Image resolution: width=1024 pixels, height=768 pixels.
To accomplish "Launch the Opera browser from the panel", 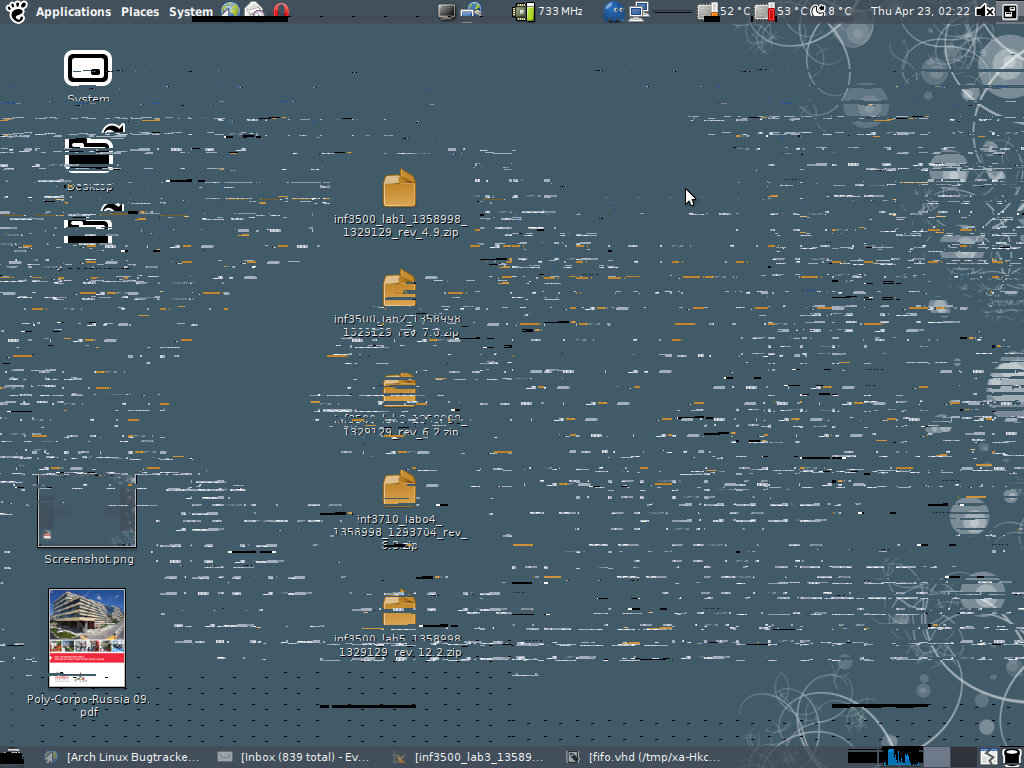I will point(282,11).
